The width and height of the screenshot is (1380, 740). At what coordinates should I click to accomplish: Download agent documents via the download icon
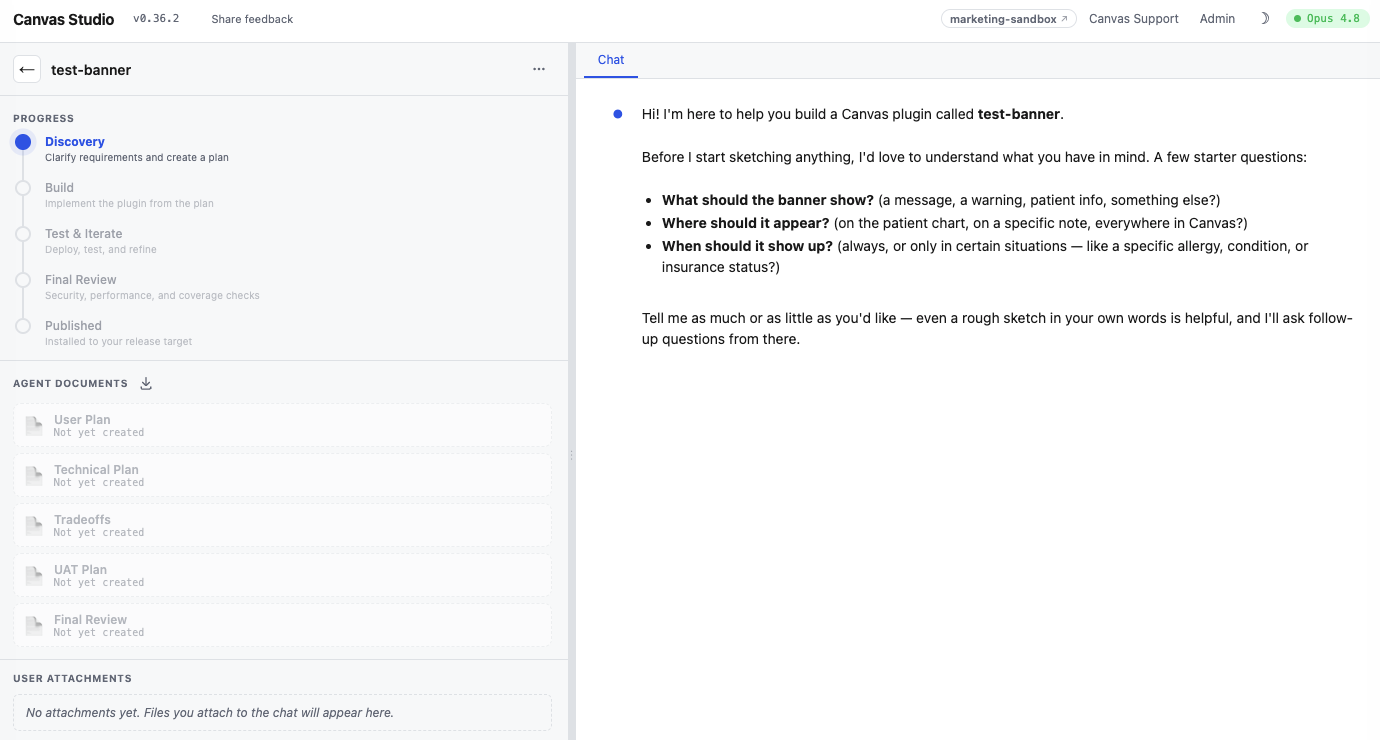[x=146, y=383]
